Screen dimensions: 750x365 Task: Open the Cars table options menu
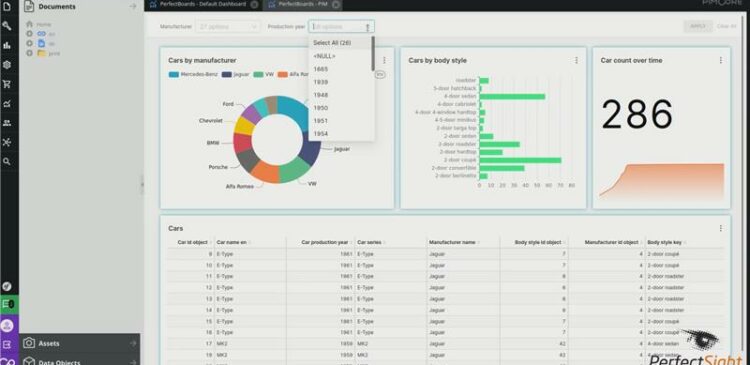click(721, 228)
